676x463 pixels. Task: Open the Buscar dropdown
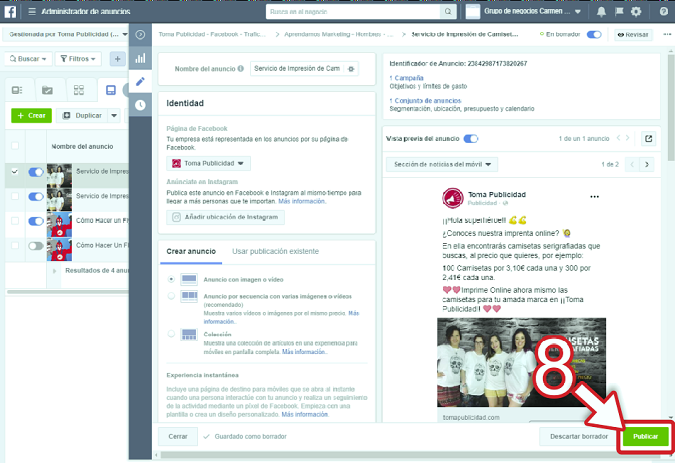[28, 59]
